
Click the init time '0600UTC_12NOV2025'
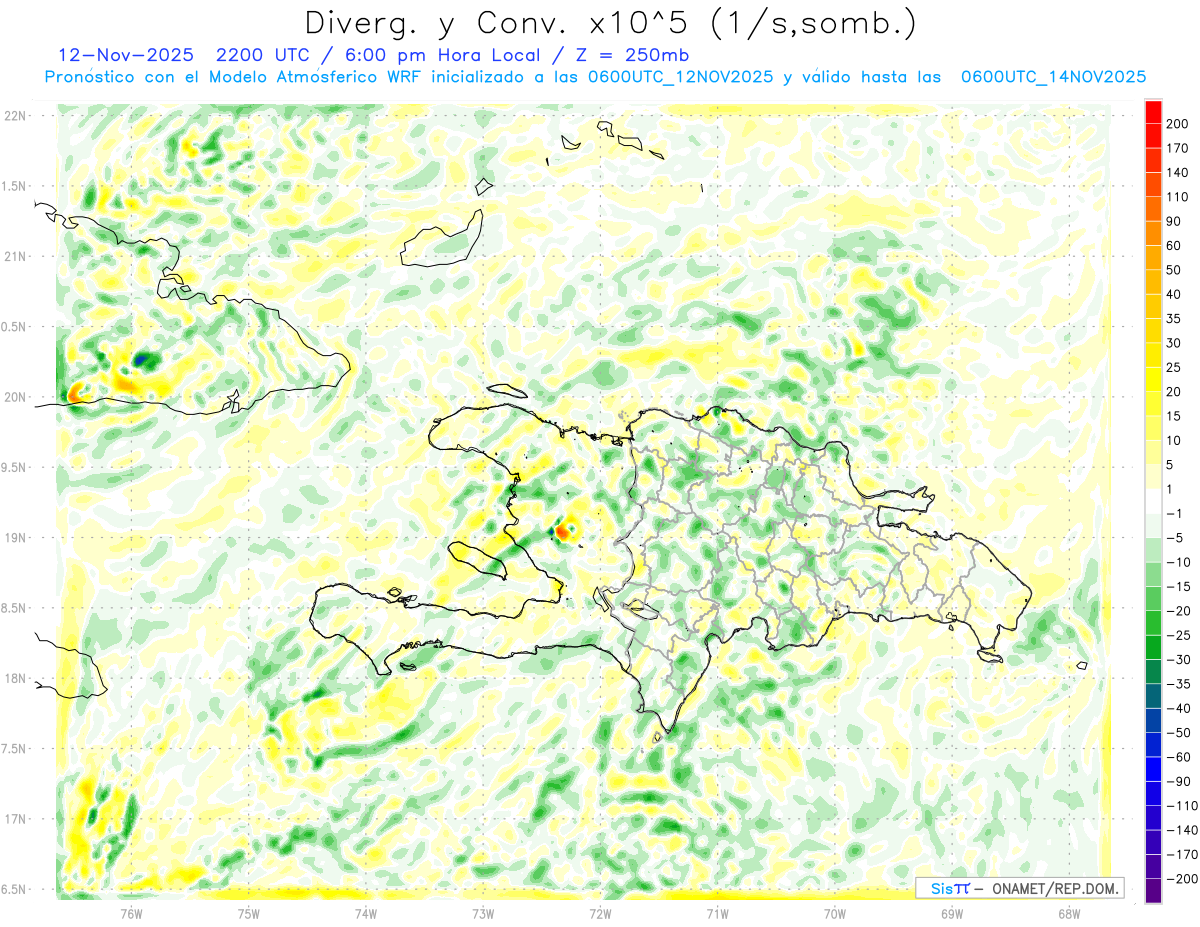[680, 76]
